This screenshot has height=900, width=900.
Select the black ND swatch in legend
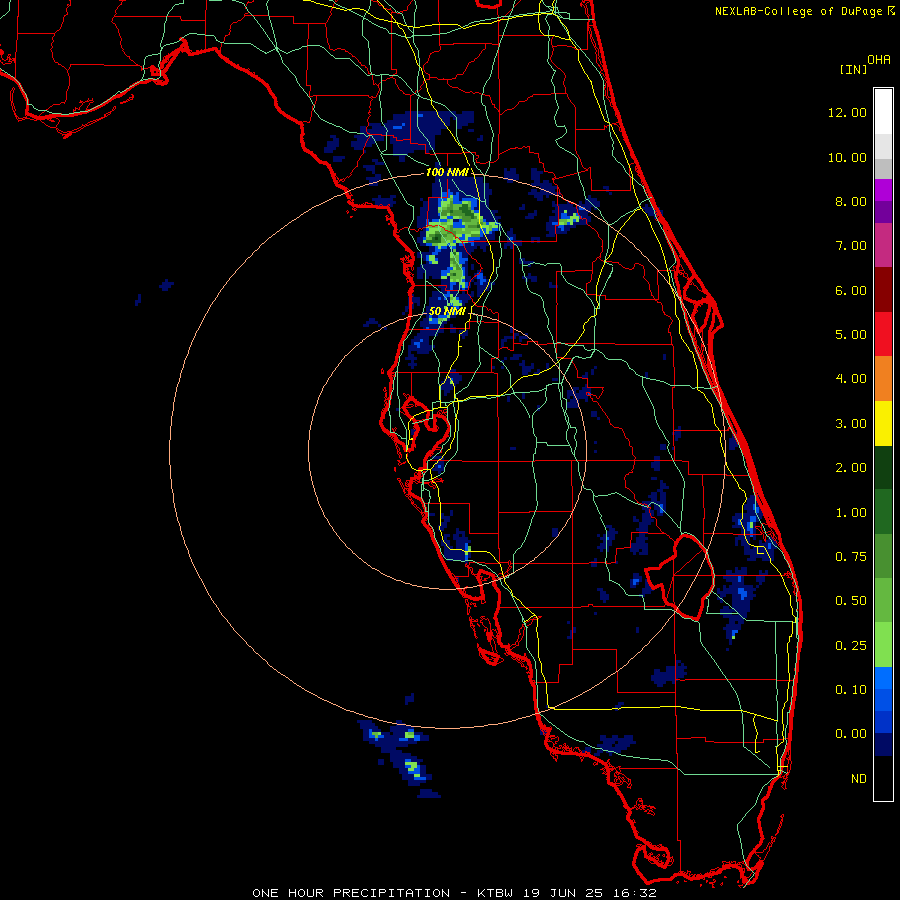tap(883, 778)
